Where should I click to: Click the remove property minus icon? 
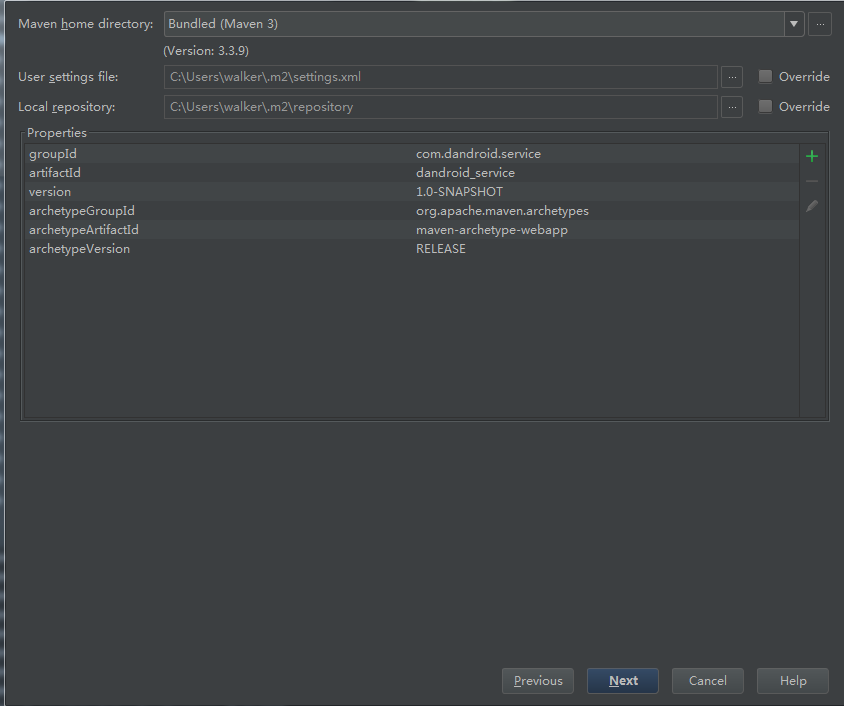coord(812,181)
